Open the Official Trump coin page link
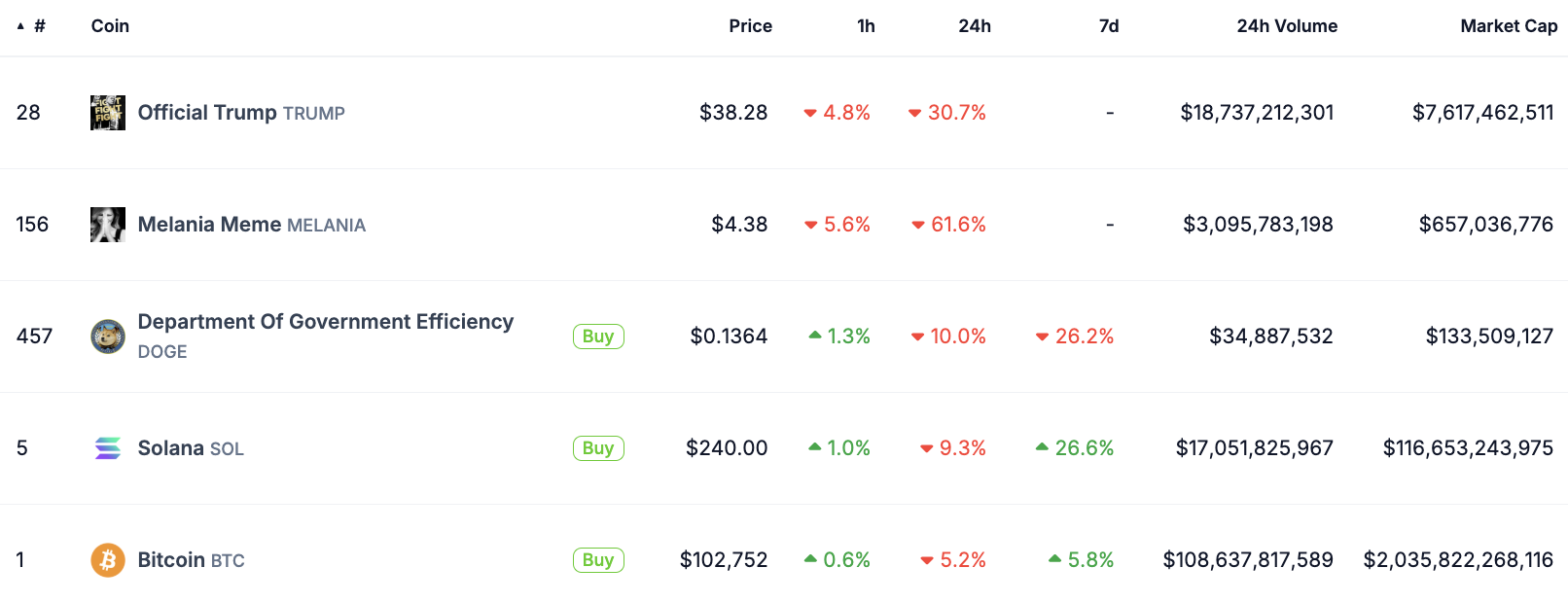 (x=206, y=112)
